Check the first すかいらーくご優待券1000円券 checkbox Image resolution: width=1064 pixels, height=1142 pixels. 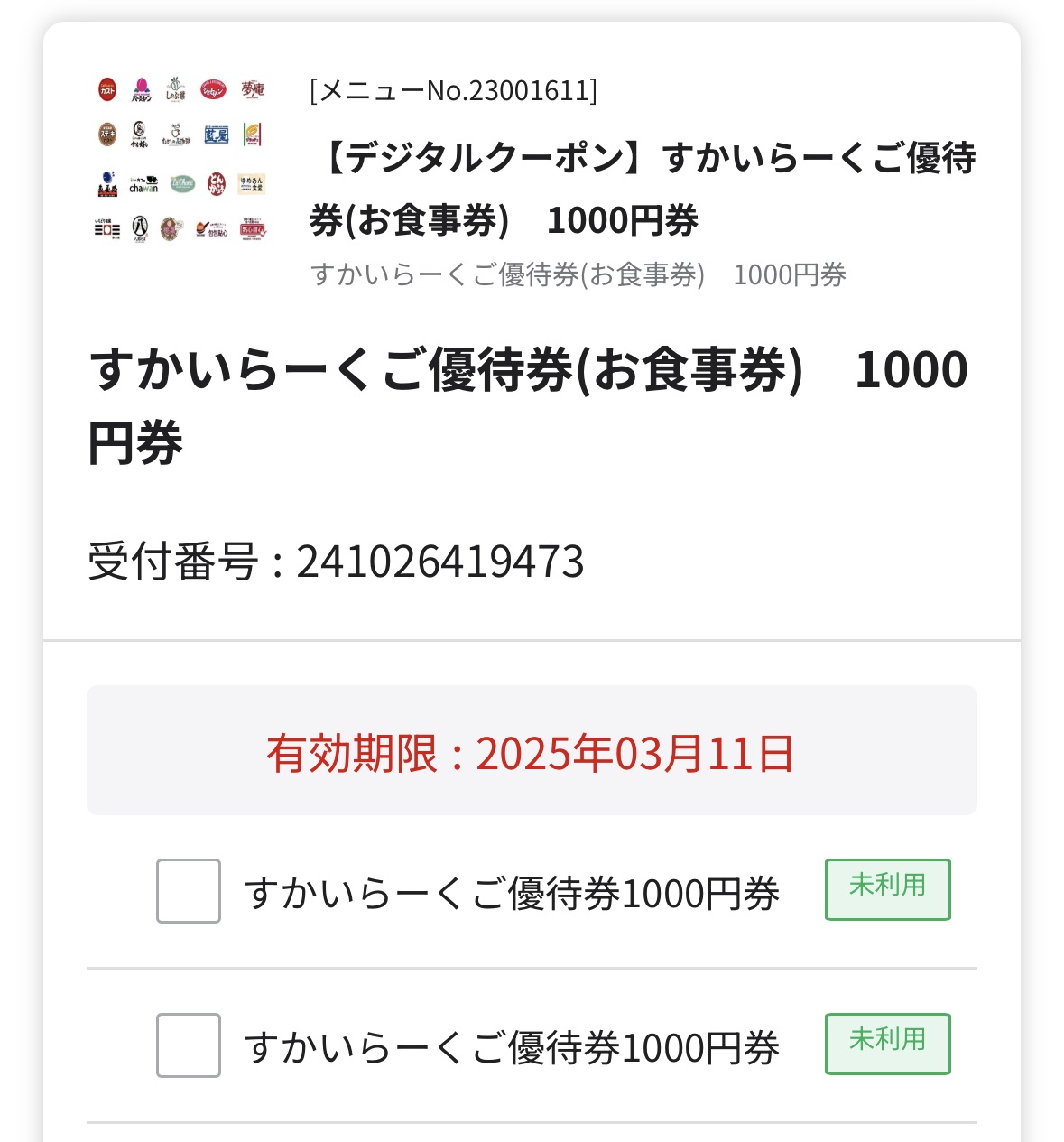pos(189,891)
